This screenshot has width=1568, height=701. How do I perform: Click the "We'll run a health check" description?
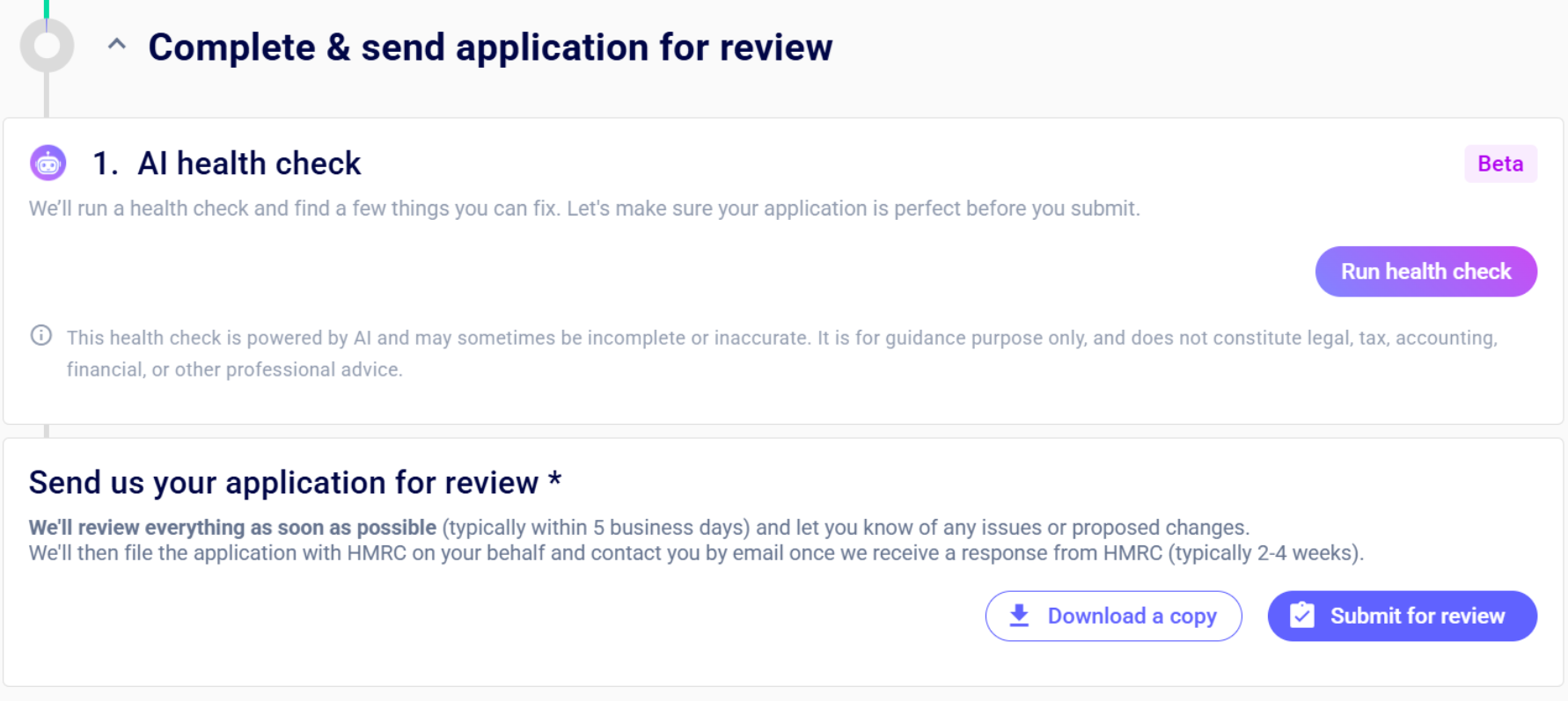coord(584,208)
